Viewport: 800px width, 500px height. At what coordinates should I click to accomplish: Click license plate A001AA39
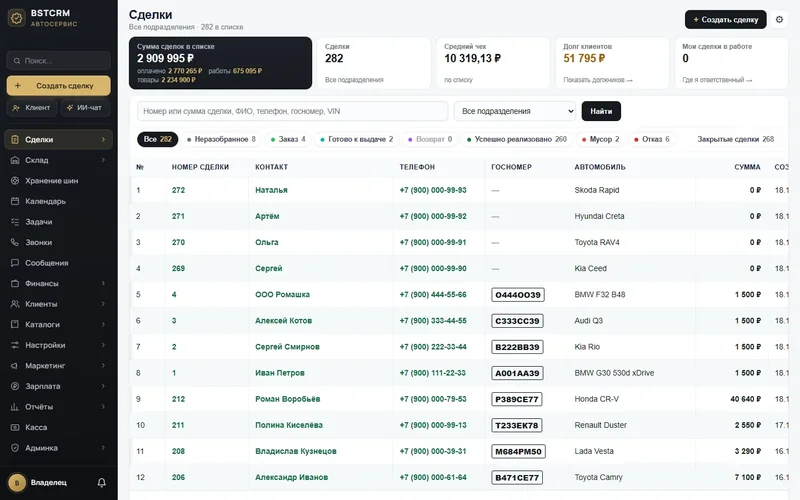pos(517,373)
